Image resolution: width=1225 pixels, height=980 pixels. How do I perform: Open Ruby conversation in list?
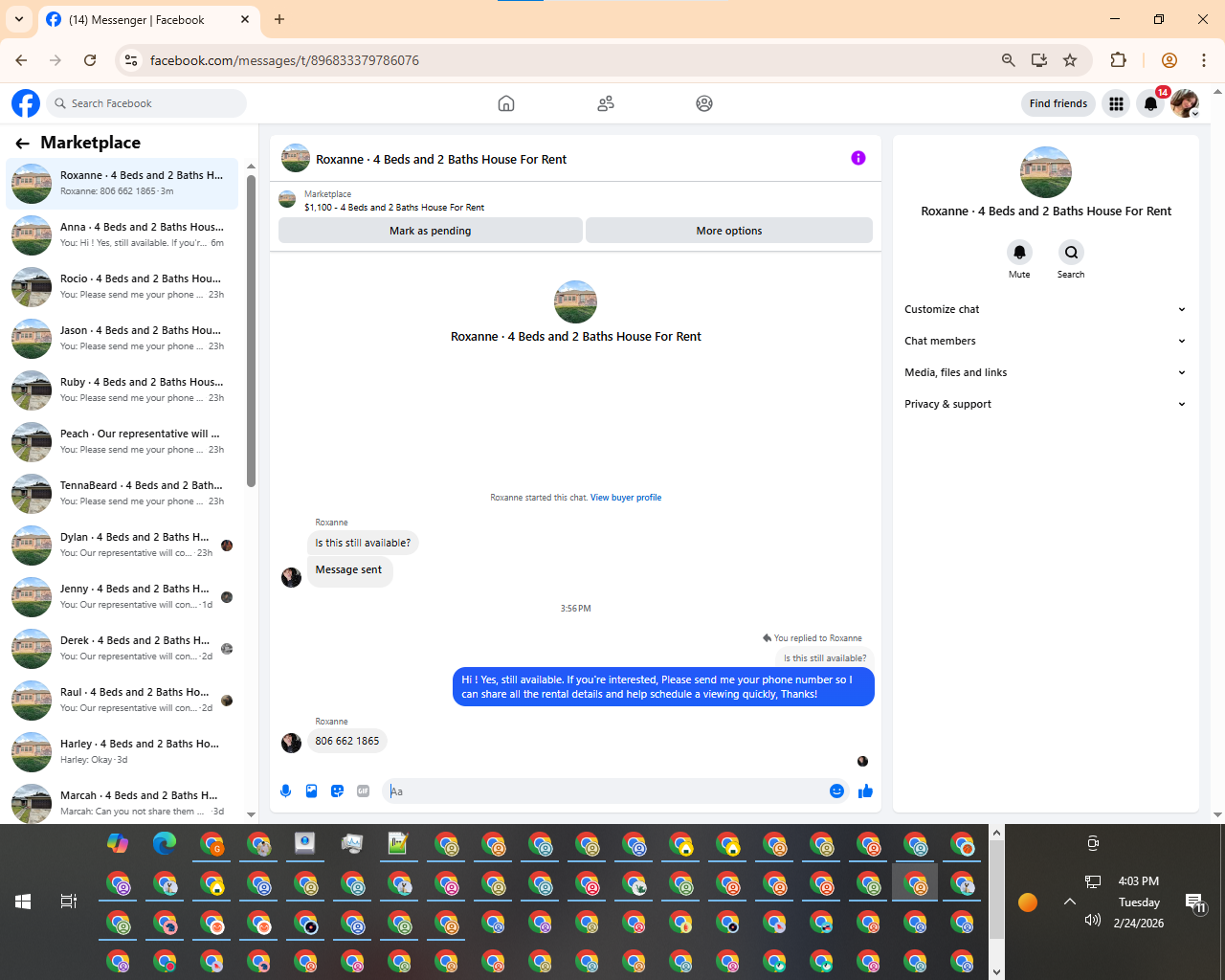coord(122,390)
